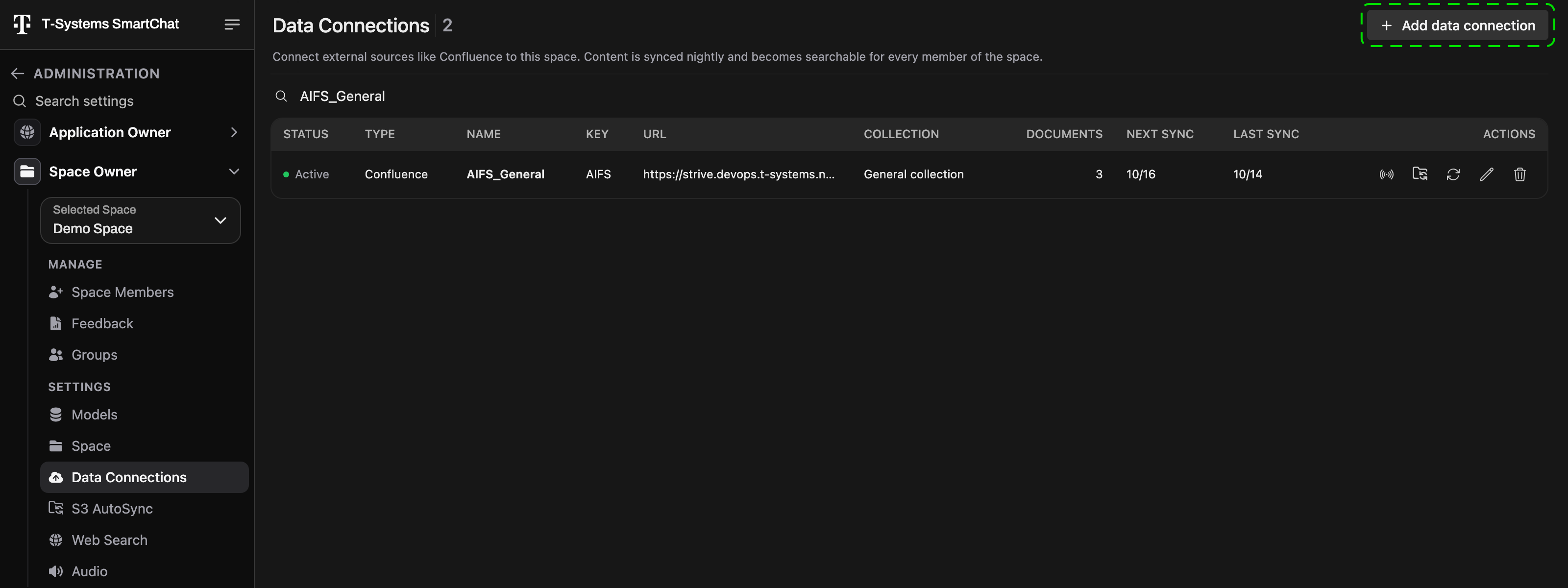Image resolution: width=1568 pixels, height=588 pixels.
Task: Click the Space Members person-plus icon
Action: coord(55,292)
